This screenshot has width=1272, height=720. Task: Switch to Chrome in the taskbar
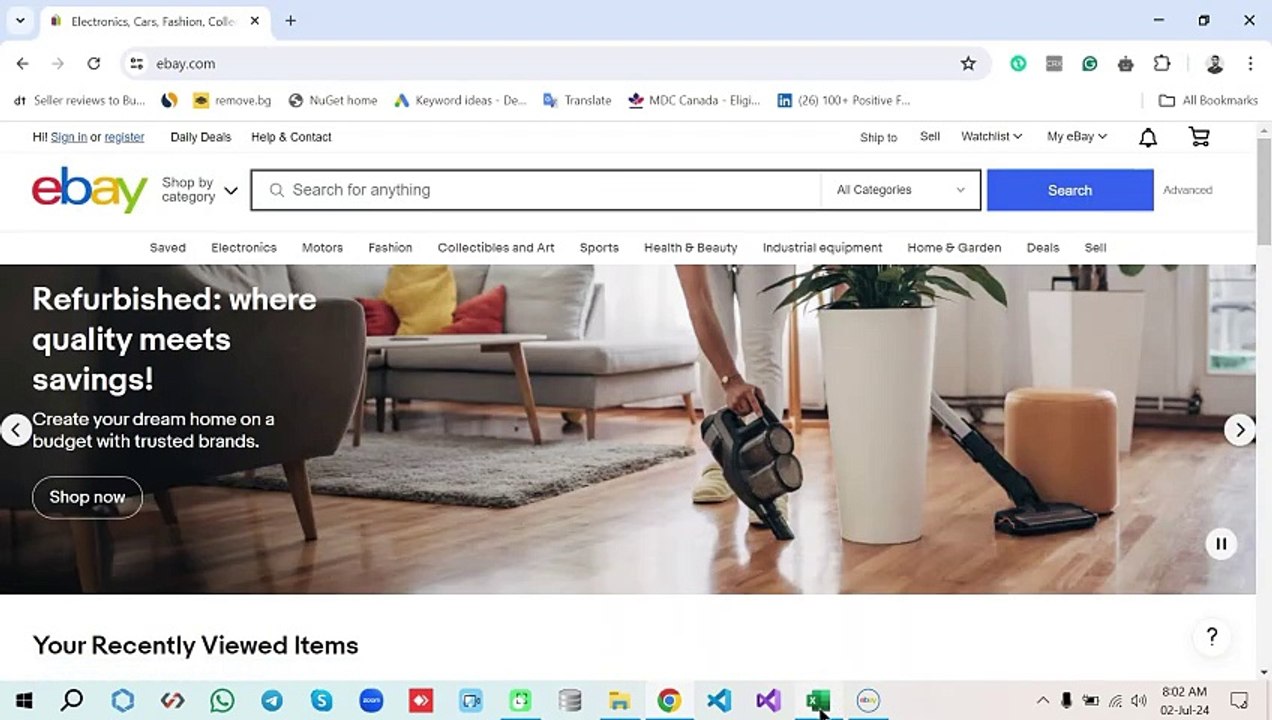point(669,700)
